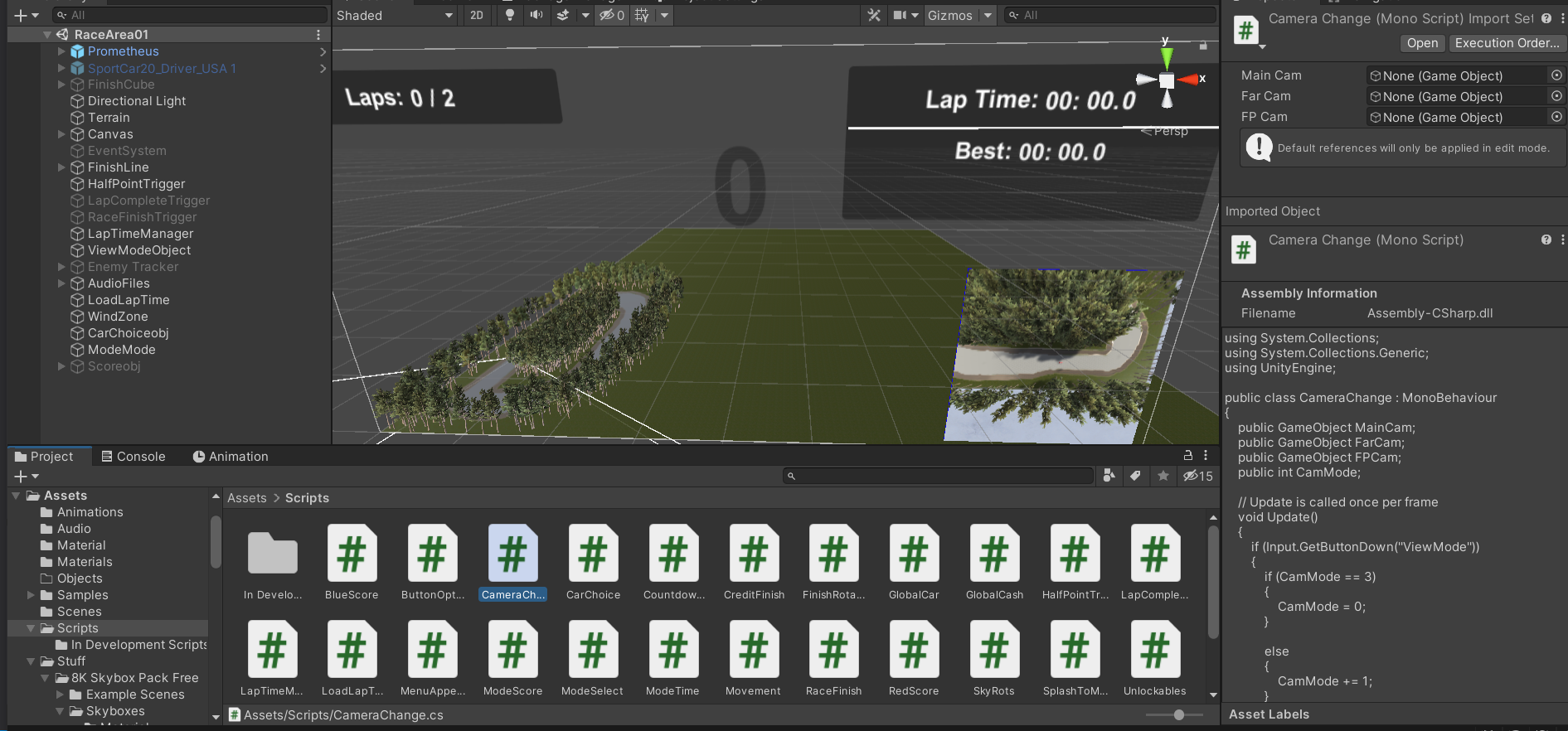Open the Gizmos dropdown arrow

pyautogui.click(x=988, y=15)
